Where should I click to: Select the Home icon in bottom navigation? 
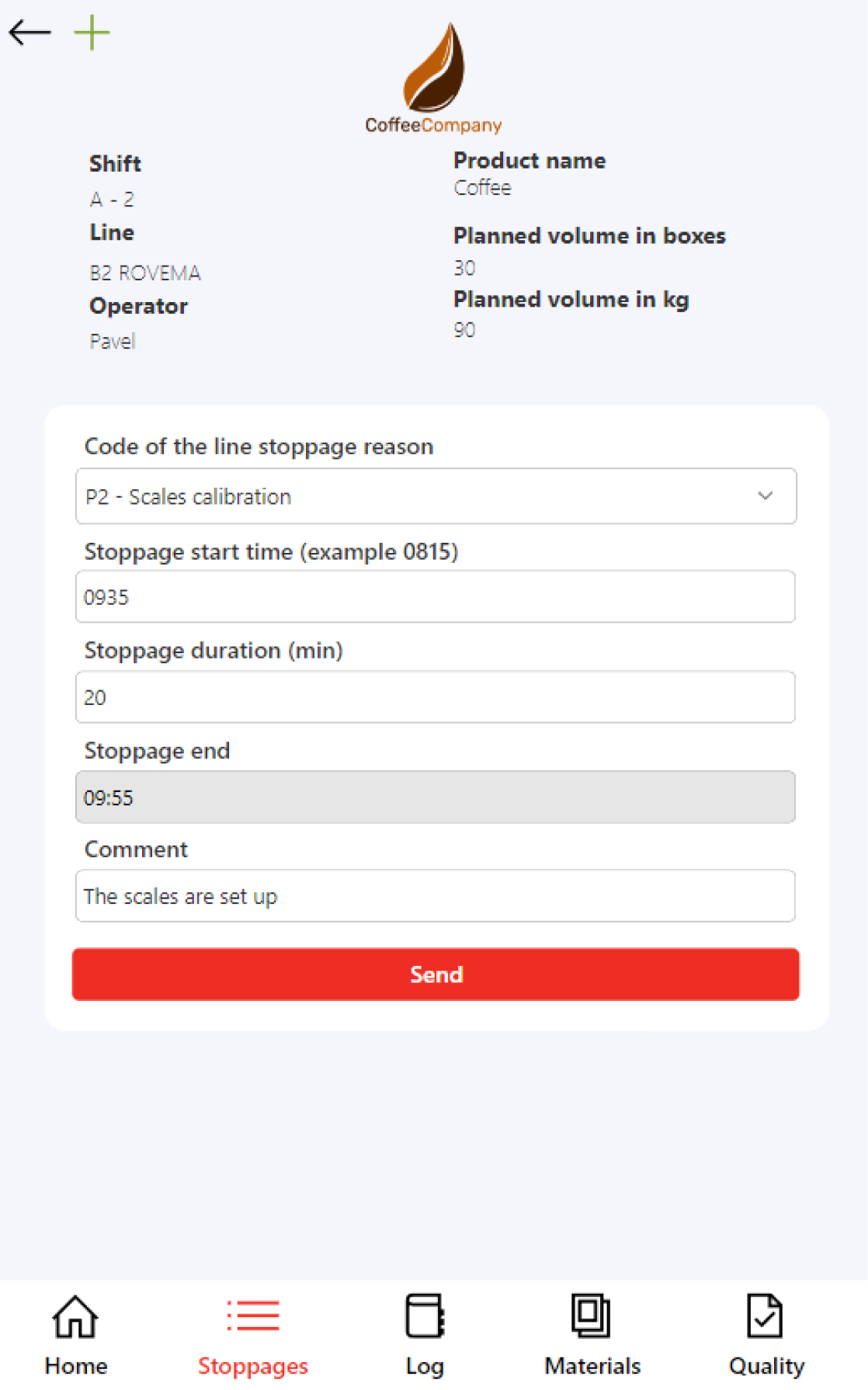[x=75, y=1317]
